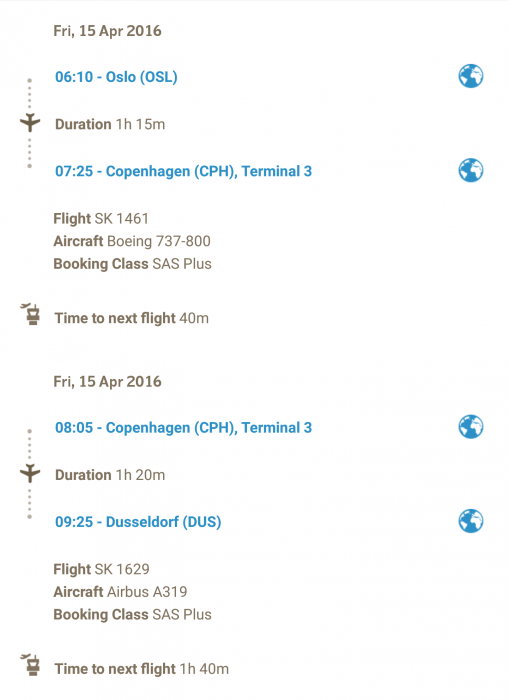This screenshot has width=508, height=700.
Task: Click the control tower icon beside 40m layover
Action: [31, 314]
